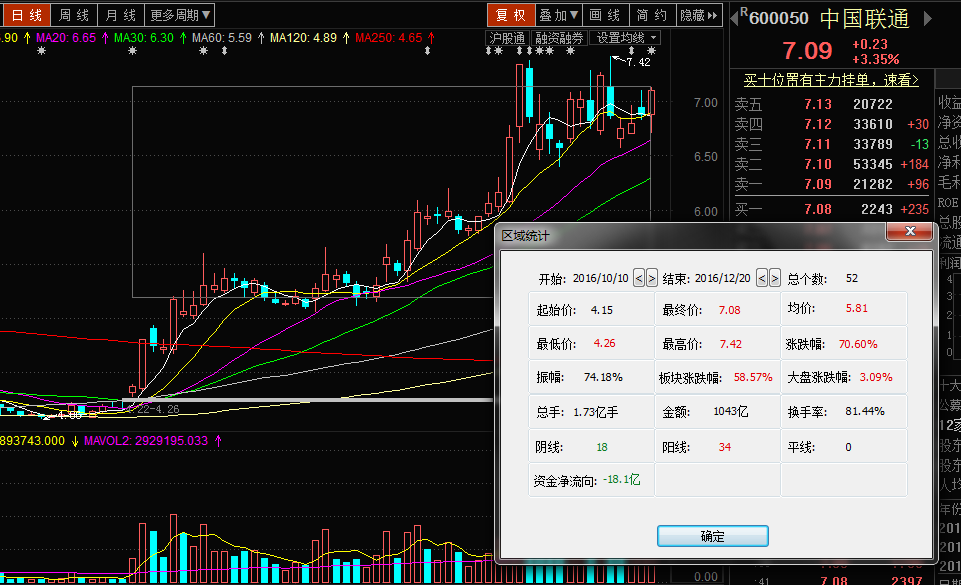
Task: Select the 卖二 ask price 7.10
Action: click(818, 164)
